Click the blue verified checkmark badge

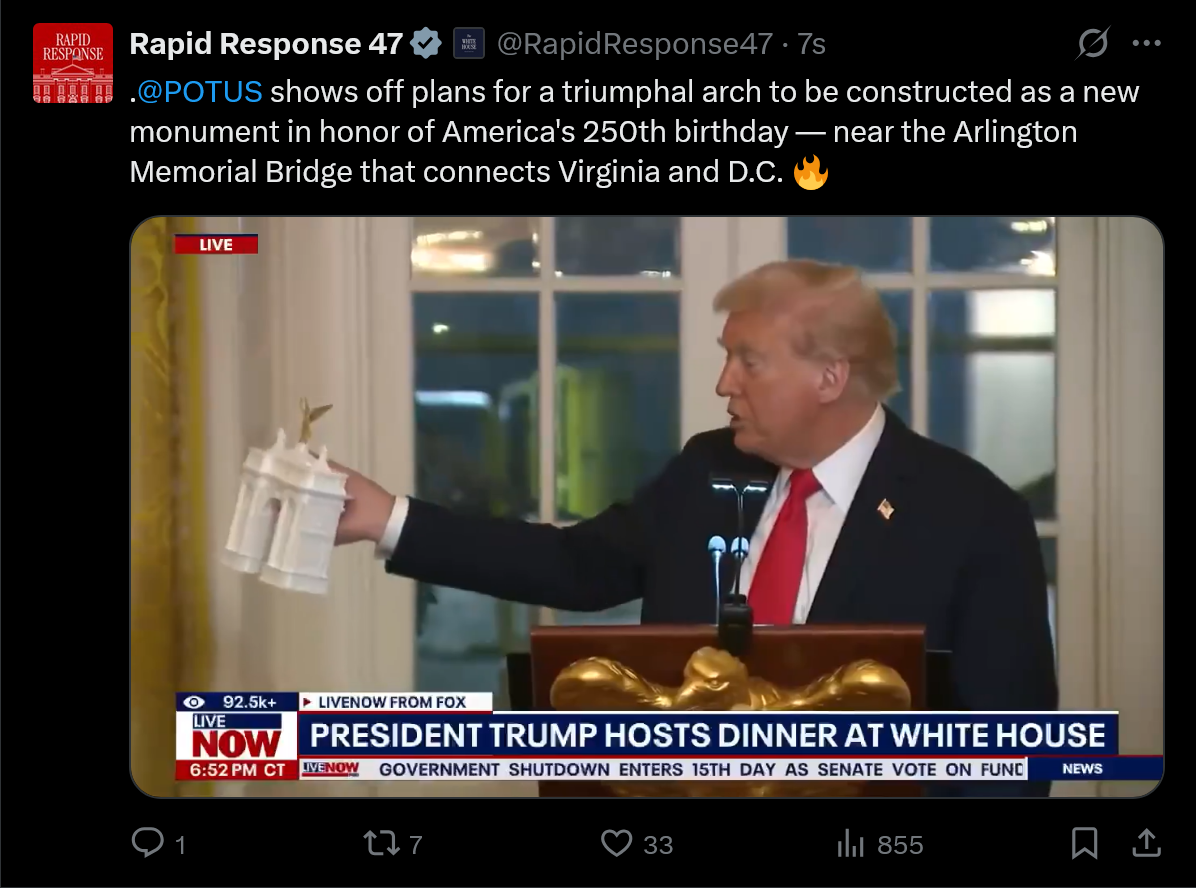[x=426, y=43]
